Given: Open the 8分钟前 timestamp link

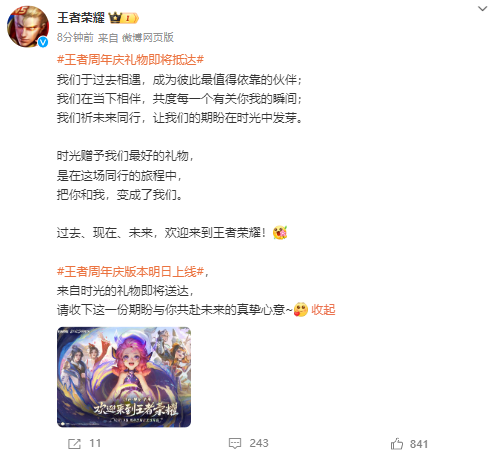Looking at the screenshot, I should click(75, 37).
